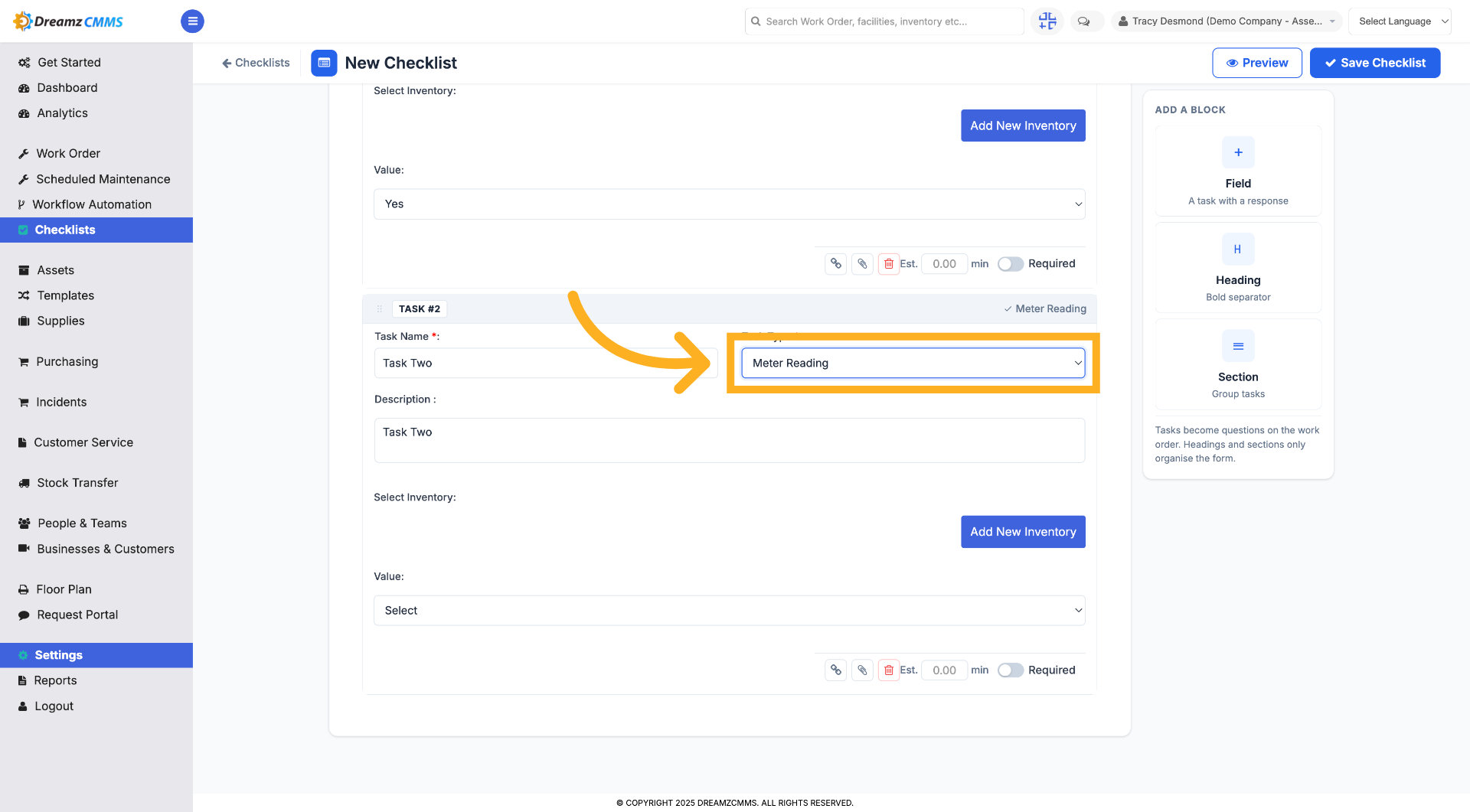This screenshot has height=812, width=1470.
Task: Open Incidents in sidebar
Action: [96, 403]
